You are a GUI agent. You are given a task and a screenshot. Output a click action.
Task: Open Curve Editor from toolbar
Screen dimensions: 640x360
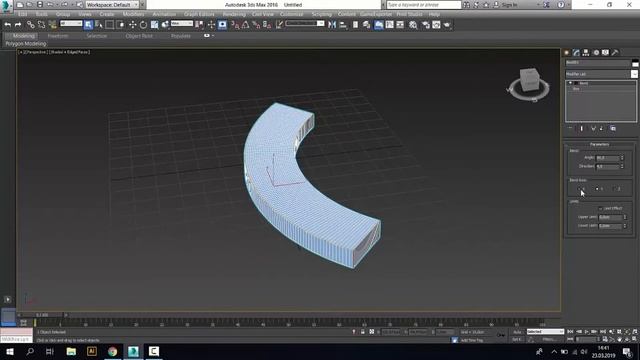click(x=389, y=25)
